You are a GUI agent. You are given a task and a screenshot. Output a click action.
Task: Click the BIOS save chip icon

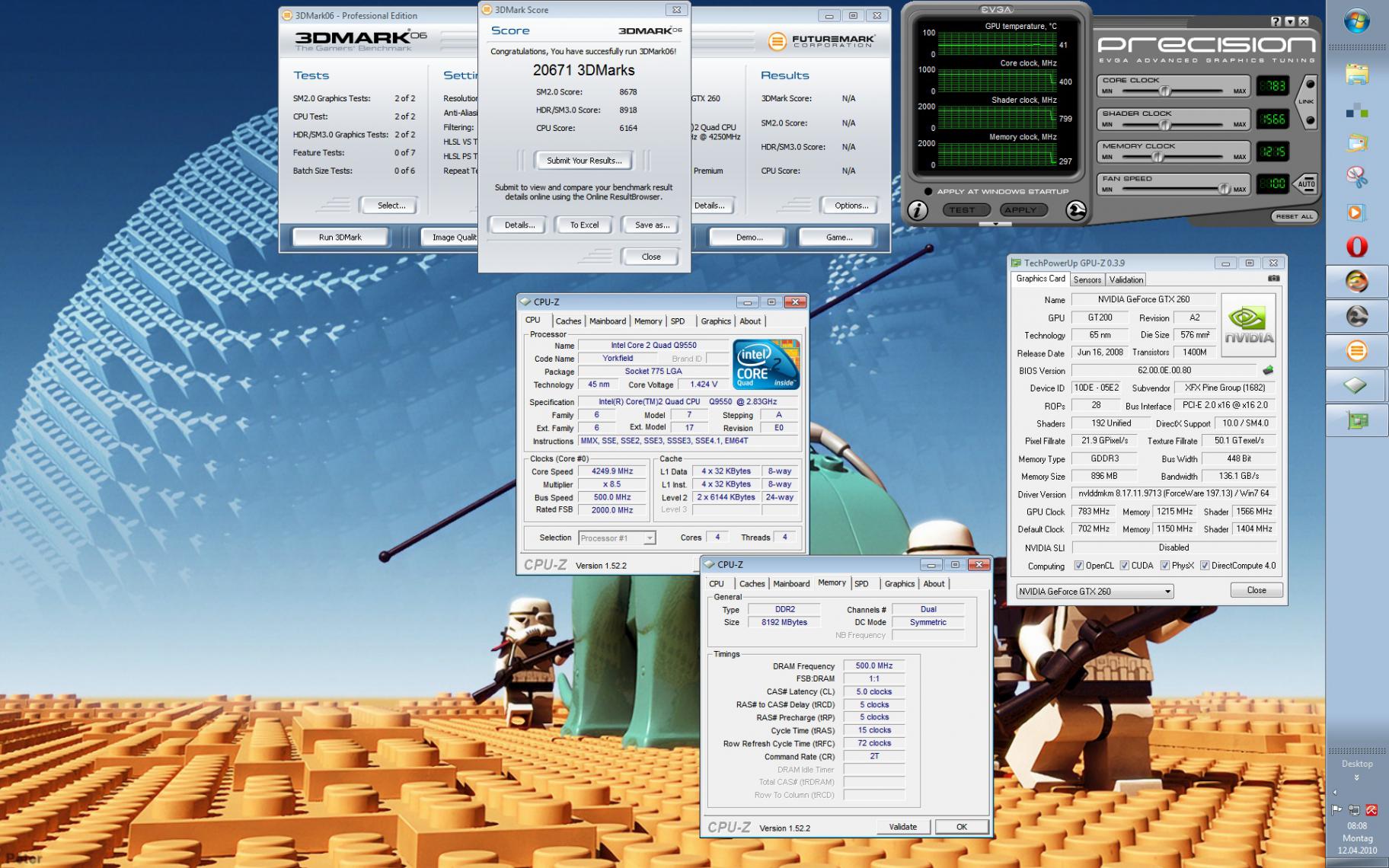pos(1267,371)
